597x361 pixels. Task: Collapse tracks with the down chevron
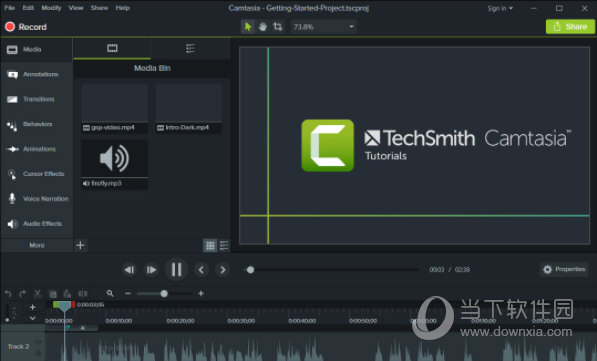[33, 318]
